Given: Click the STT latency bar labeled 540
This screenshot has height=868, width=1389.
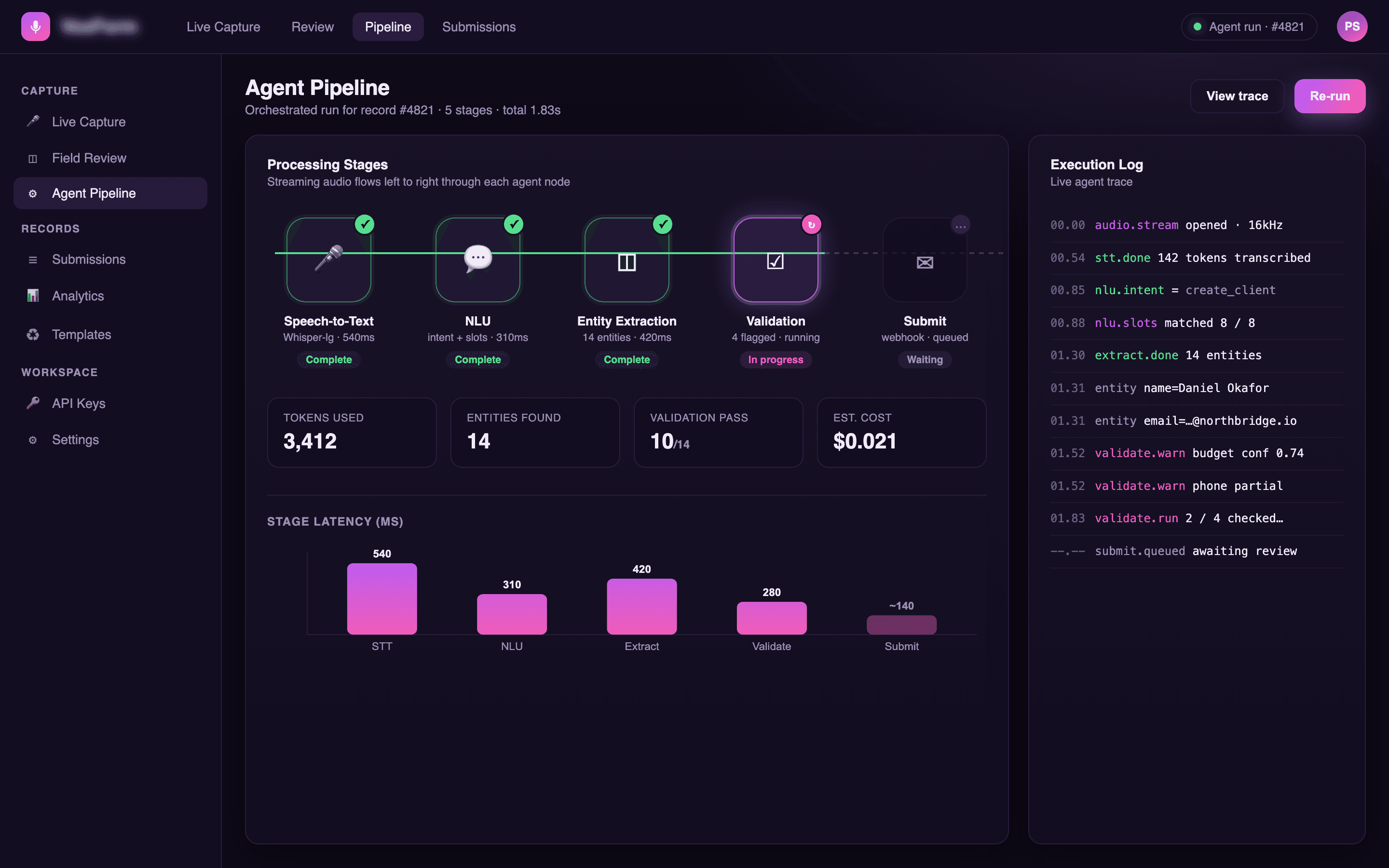Looking at the screenshot, I should pos(381,598).
